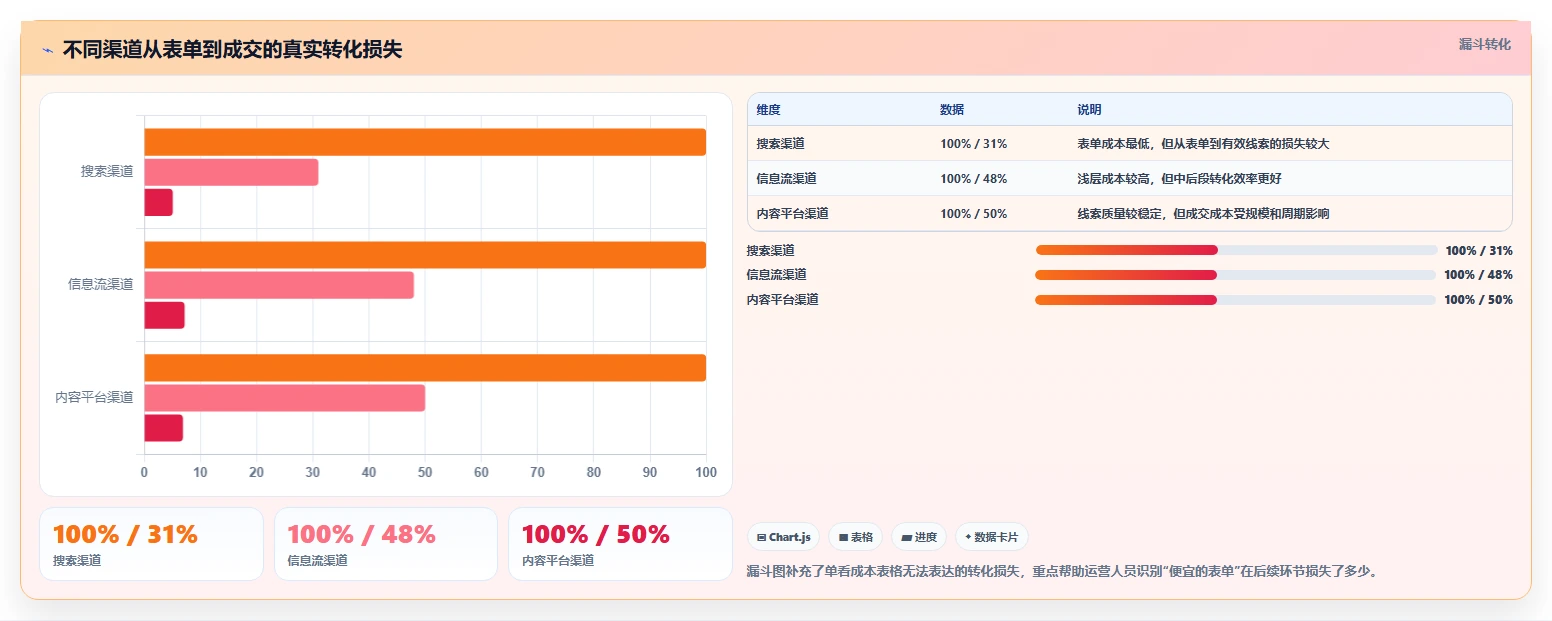Select the 搜索渠道 cell in the table
Viewport: 1552px width, 621px height.
(x=780, y=144)
